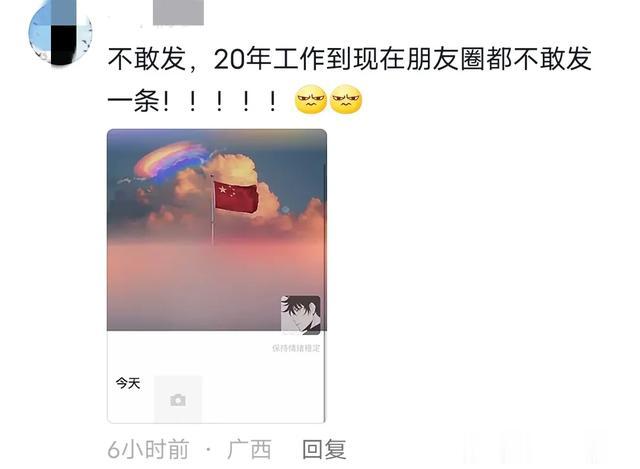Click the red flag in the cover photo
Image resolution: width=640 pixels, height=469 pixels.
(x=236, y=197)
